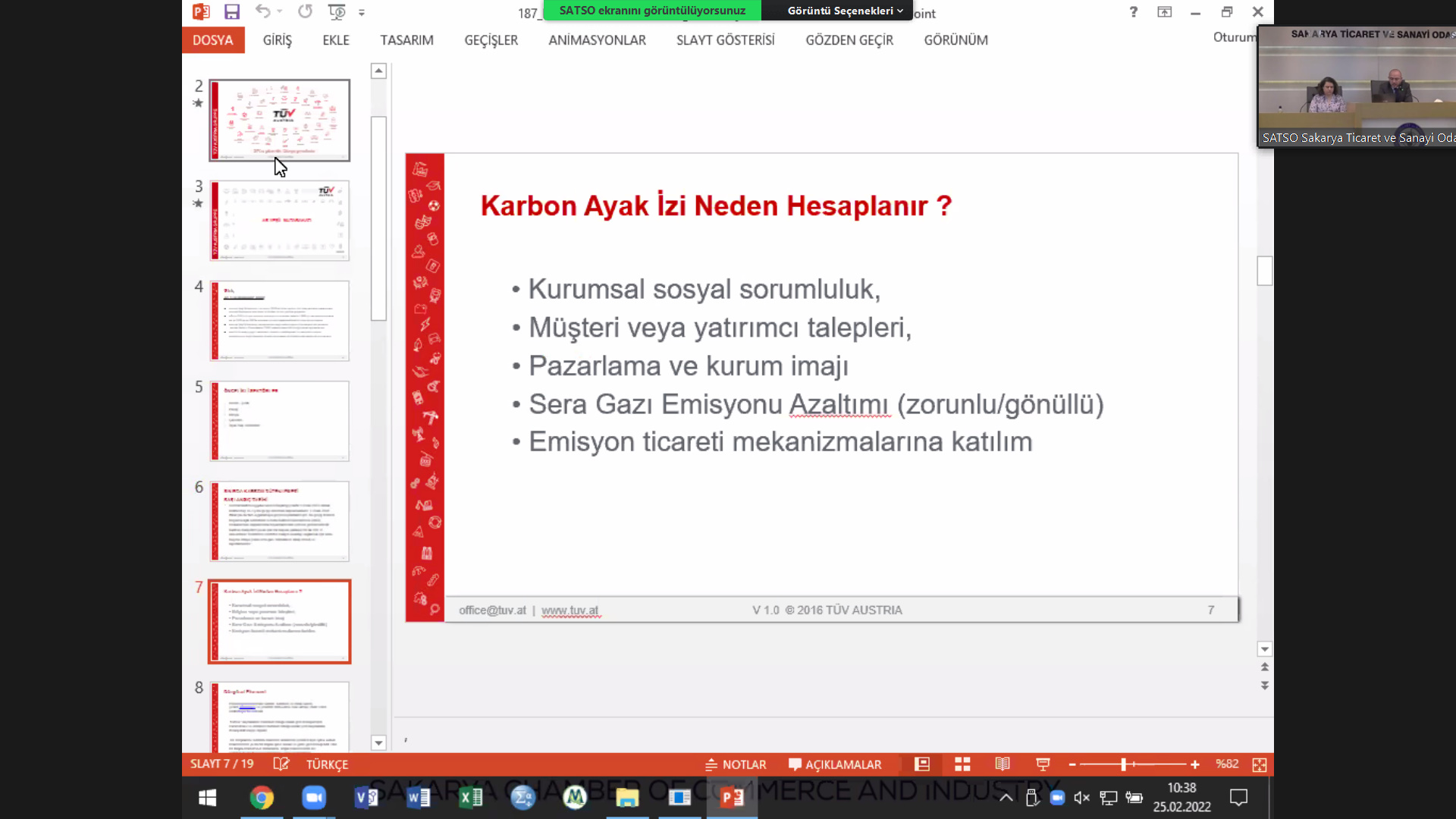Screen dimensions: 1456x819
Task: Click the DOSYA file button
Action: (x=213, y=40)
